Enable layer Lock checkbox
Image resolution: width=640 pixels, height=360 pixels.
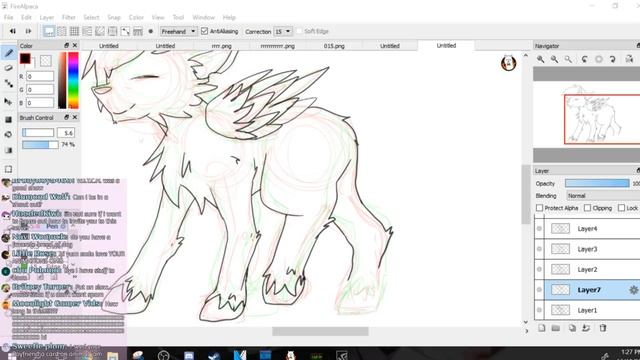[x=621, y=208]
